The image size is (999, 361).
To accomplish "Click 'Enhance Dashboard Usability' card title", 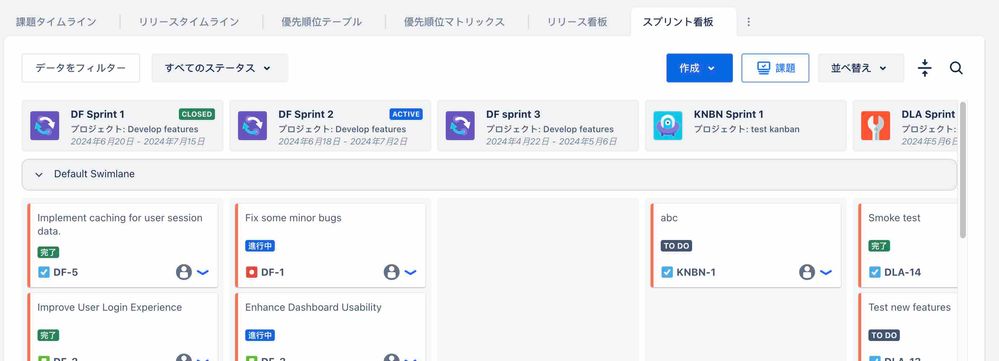I will (x=313, y=307).
